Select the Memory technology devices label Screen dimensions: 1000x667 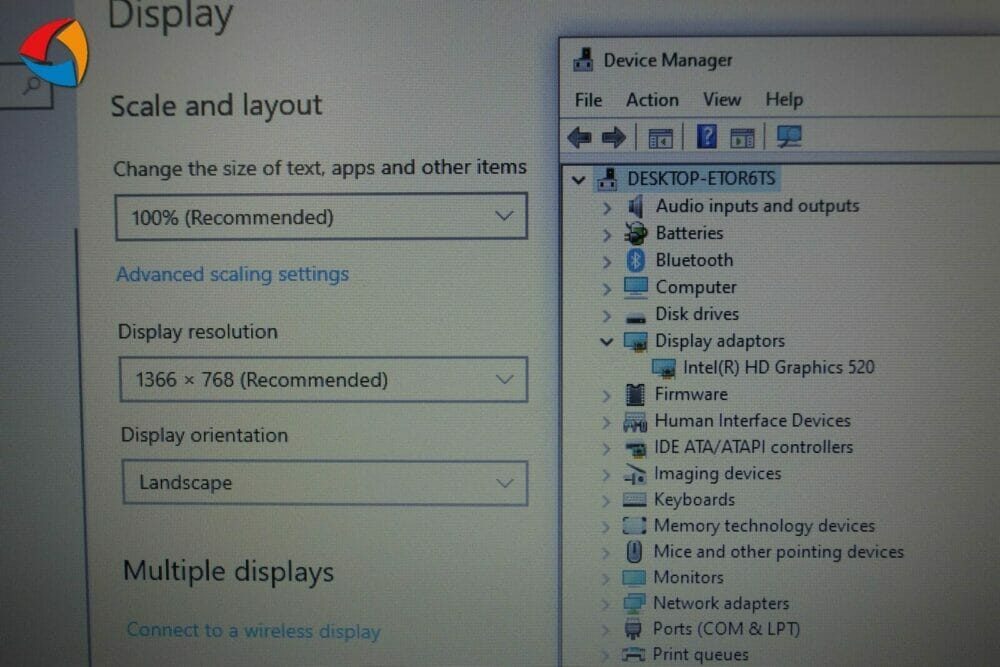765,526
